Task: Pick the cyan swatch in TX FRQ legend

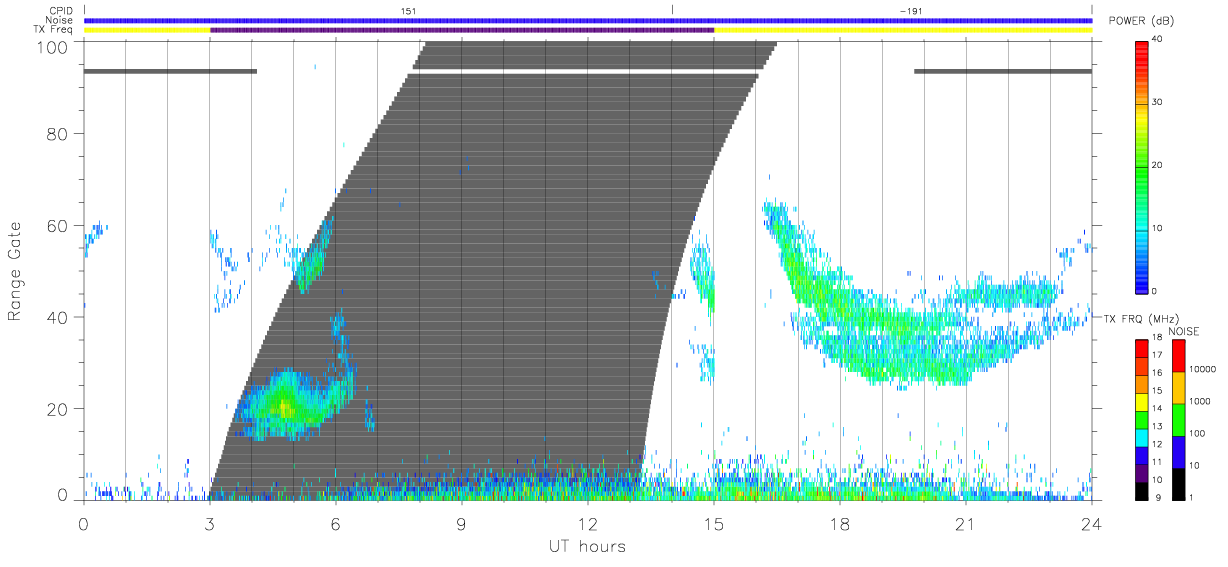Action: click(x=1142, y=436)
